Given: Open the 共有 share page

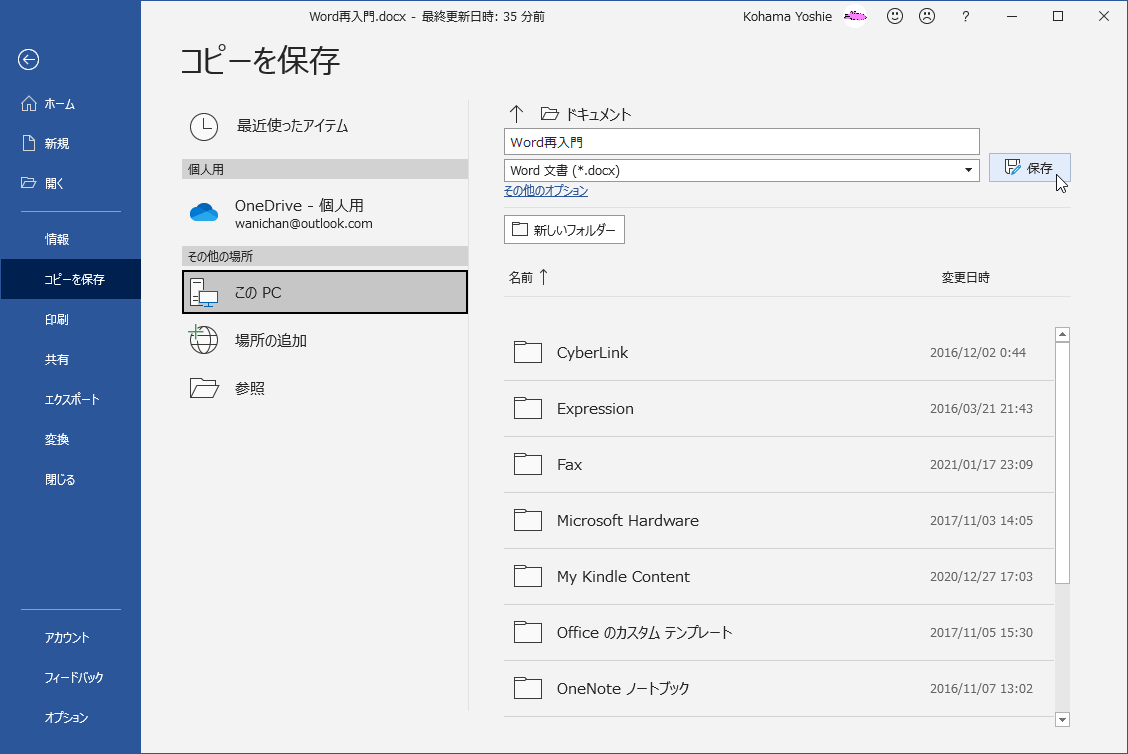Looking at the screenshot, I should [56, 359].
